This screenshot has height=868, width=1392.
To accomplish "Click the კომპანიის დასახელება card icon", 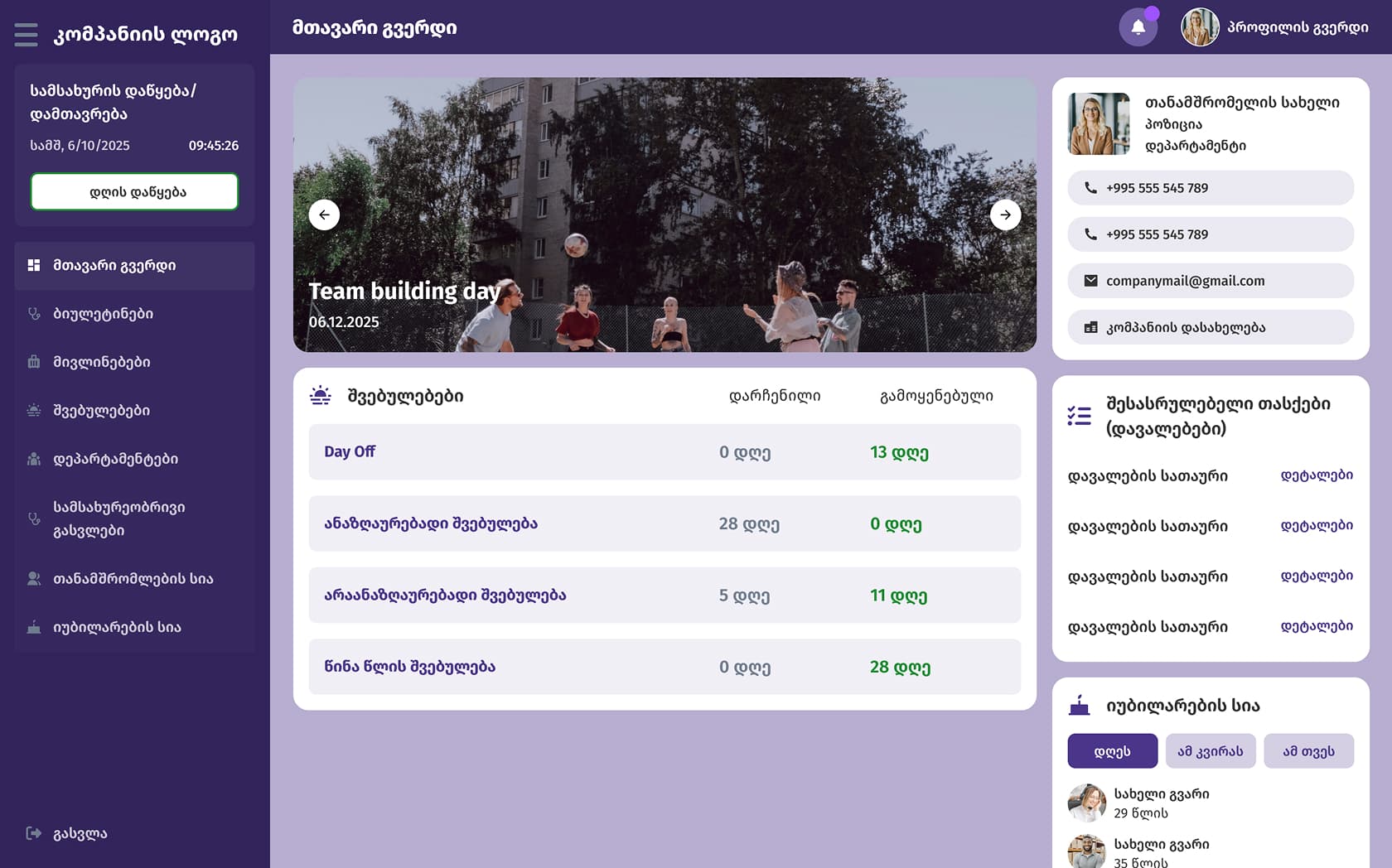I will tap(1090, 326).
